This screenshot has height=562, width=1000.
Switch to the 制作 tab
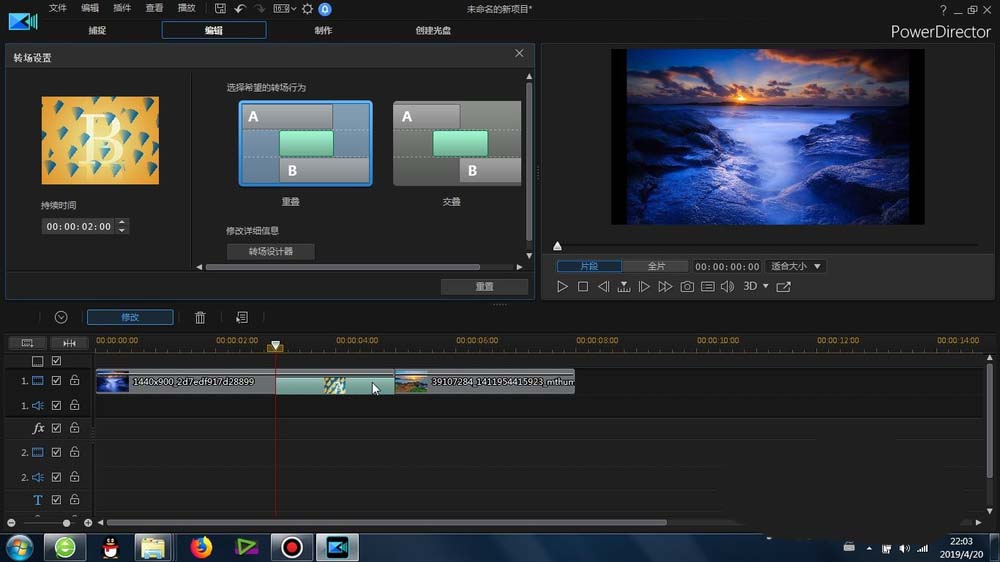pyautogui.click(x=323, y=30)
